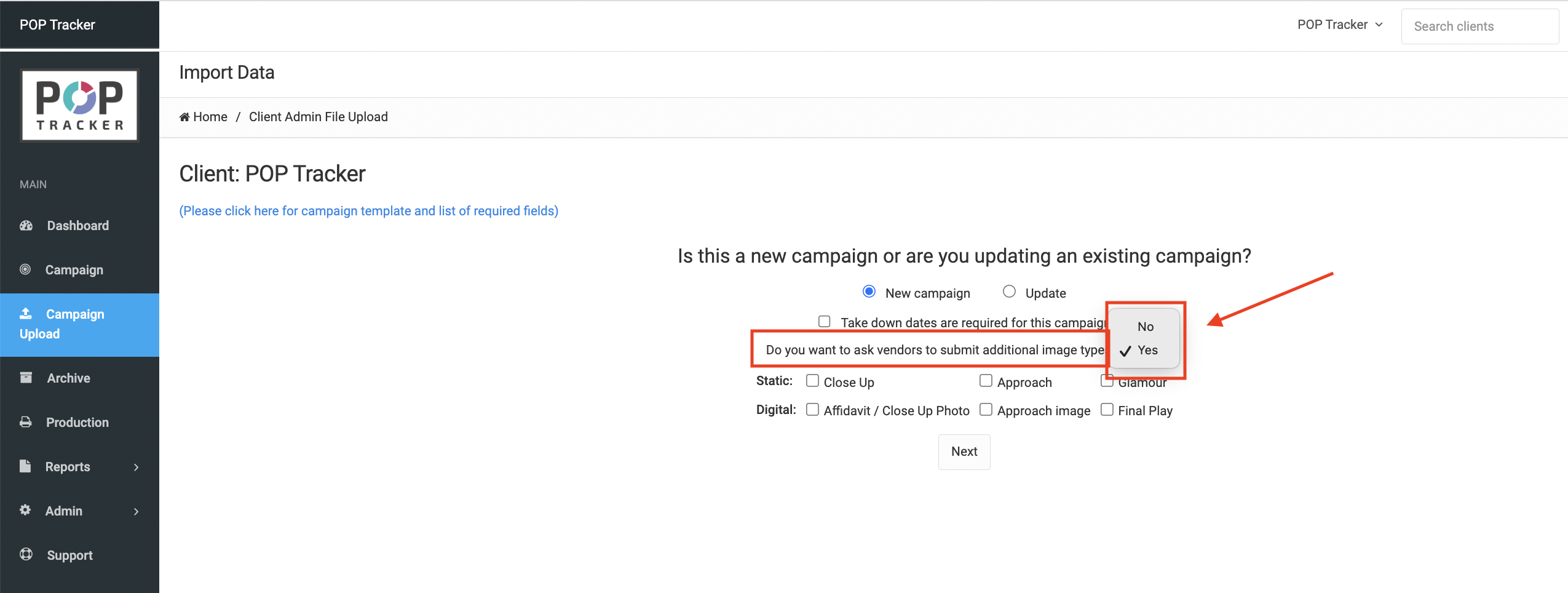The height and width of the screenshot is (593, 1568).
Task: Open Dashboard from the sidebar
Action: [79, 226]
